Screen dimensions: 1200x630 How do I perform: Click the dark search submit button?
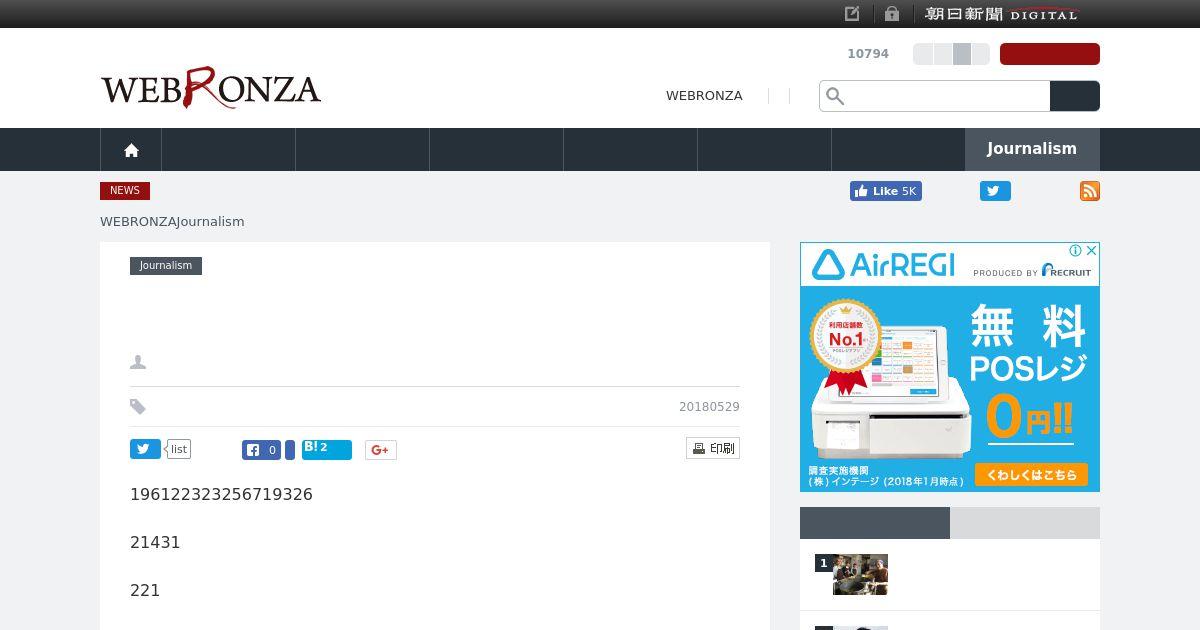(1075, 96)
